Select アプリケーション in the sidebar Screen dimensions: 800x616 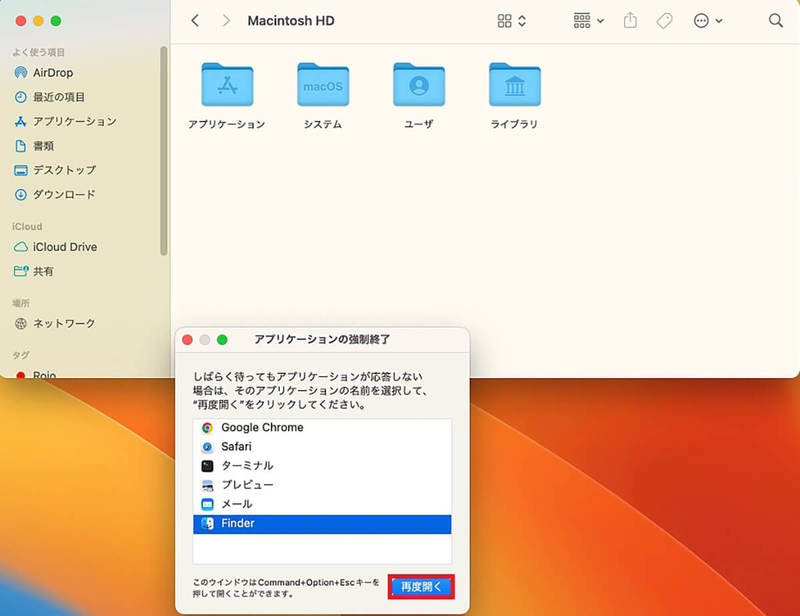coord(65,121)
